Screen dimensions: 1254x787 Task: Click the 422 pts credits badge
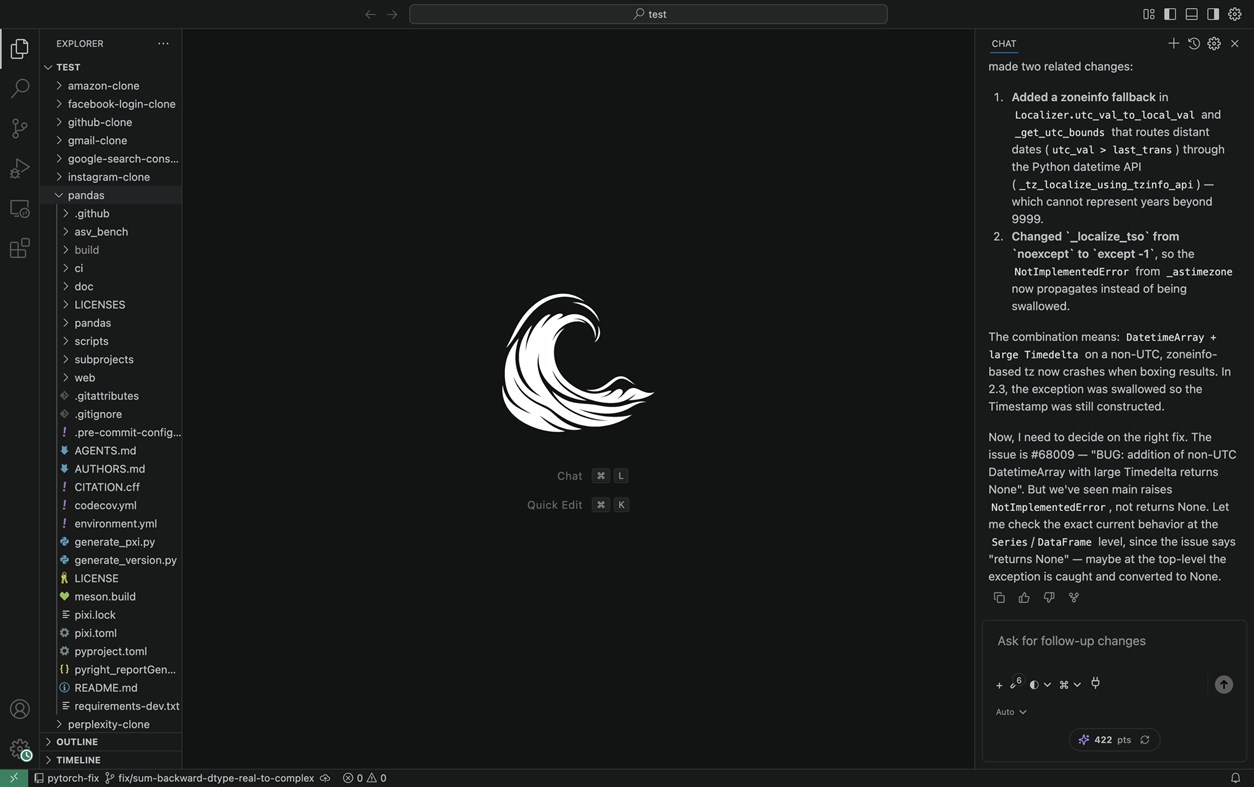1114,740
